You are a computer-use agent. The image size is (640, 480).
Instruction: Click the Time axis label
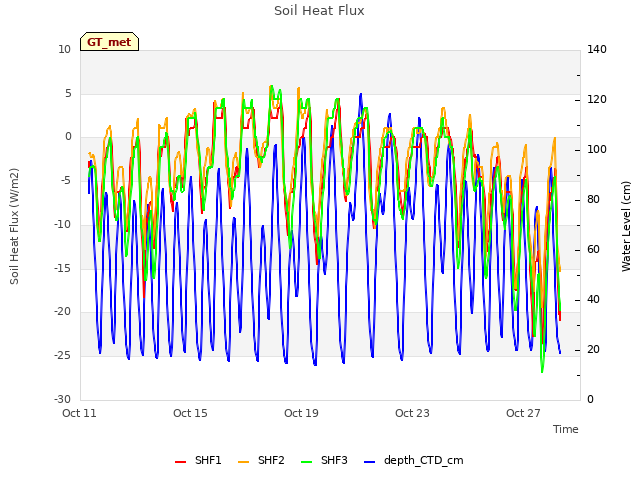tap(566, 429)
